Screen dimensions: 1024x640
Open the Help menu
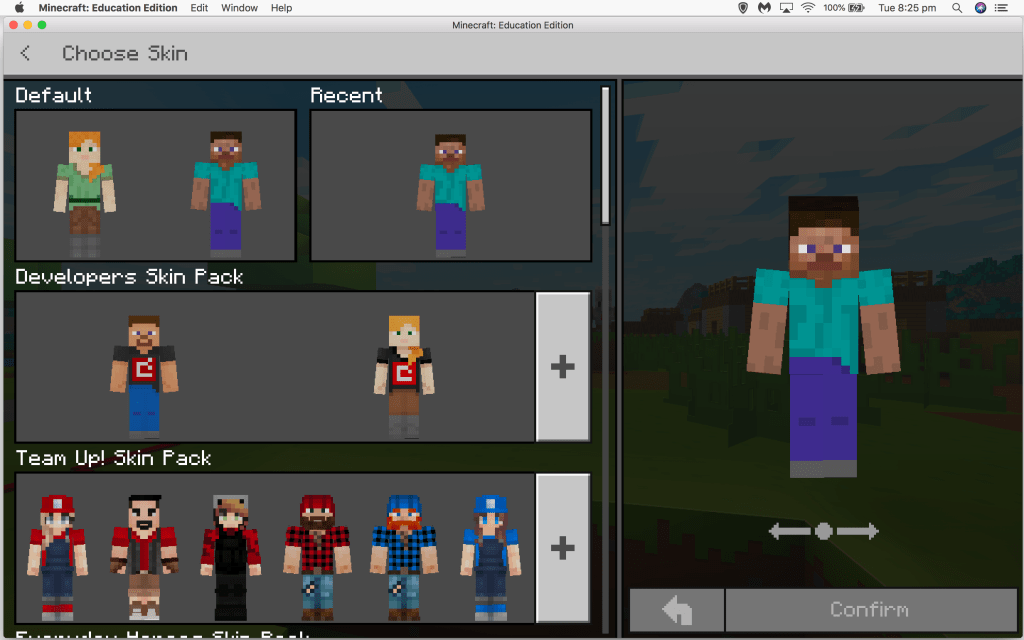282,8
